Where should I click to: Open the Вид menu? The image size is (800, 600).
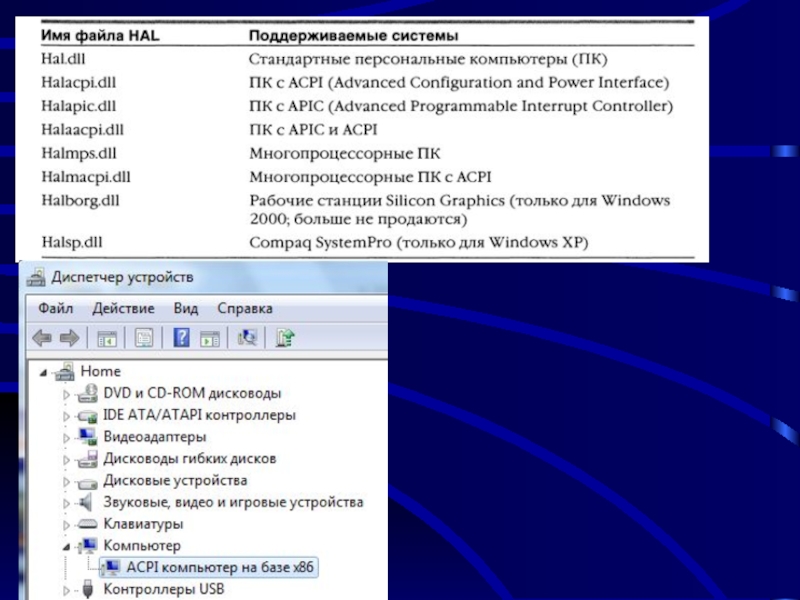tap(185, 308)
